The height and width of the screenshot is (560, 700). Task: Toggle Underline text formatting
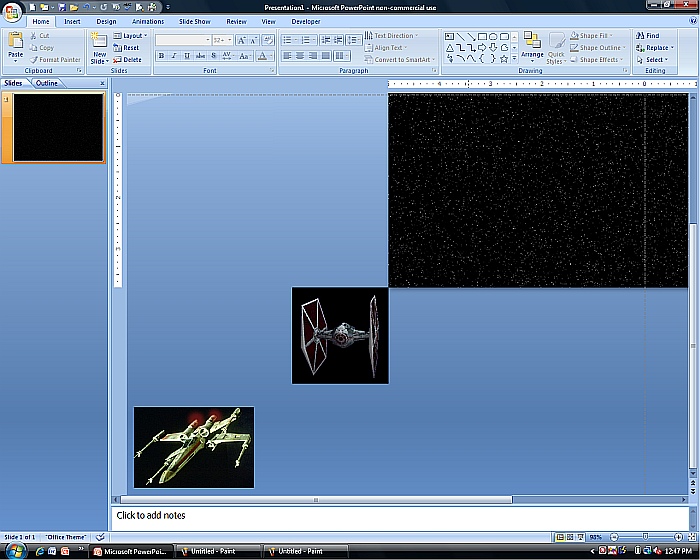coord(187,56)
